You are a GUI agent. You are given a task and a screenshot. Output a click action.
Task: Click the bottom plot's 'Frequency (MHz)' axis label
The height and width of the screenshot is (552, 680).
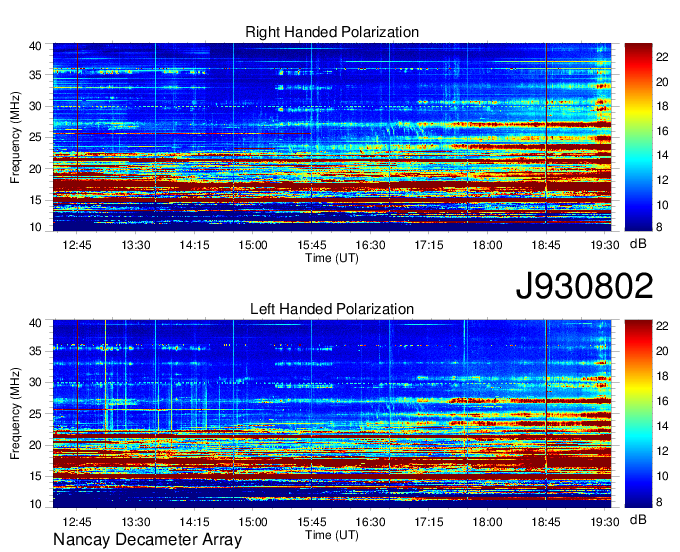(15, 414)
